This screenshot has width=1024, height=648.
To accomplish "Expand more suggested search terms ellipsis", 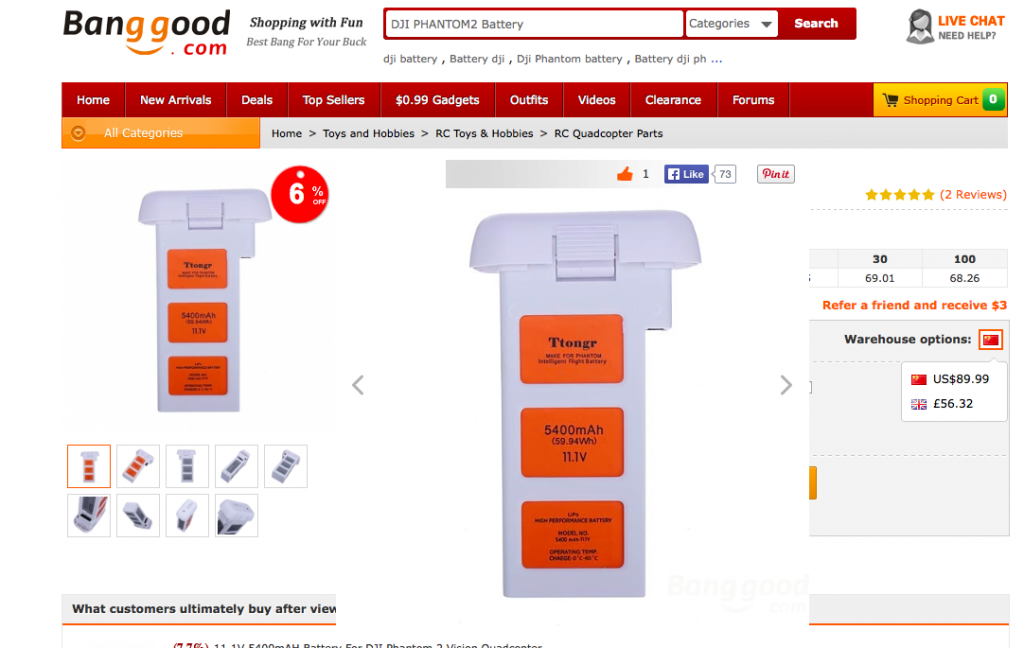I will pos(716,59).
